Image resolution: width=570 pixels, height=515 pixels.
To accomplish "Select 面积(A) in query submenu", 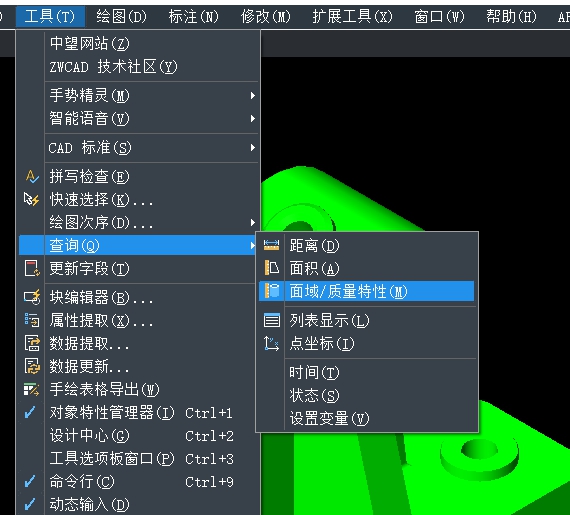I will 367,268.
